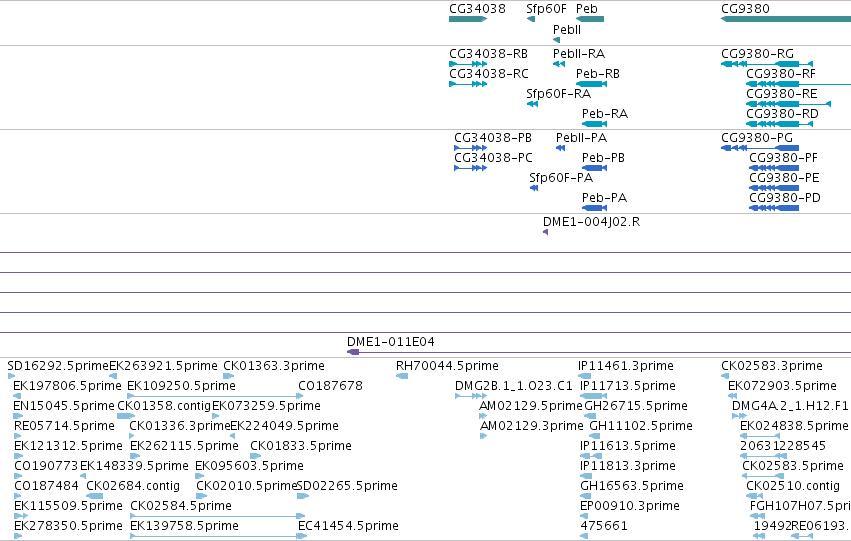Click EST label AM02129.3prime

531,426
